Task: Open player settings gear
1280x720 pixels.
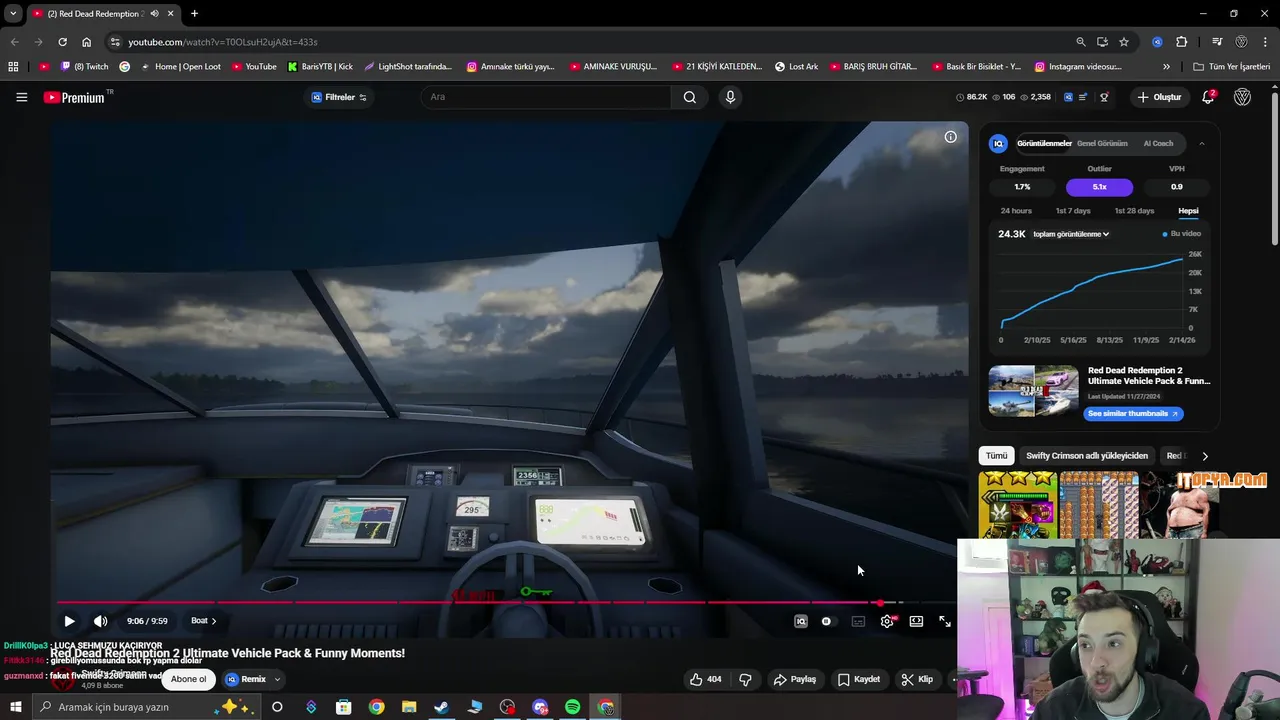Action: click(x=887, y=621)
